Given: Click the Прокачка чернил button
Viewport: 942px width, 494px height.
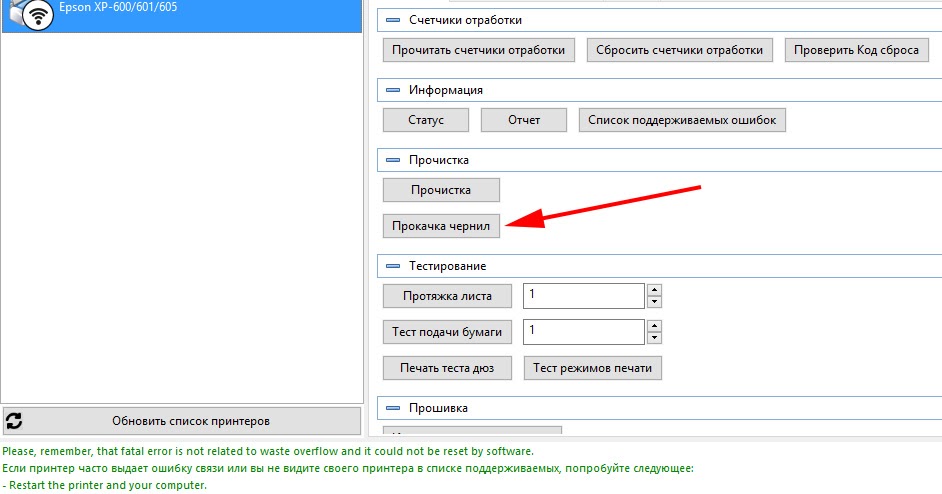Looking at the screenshot, I should (x=441, y=226).
